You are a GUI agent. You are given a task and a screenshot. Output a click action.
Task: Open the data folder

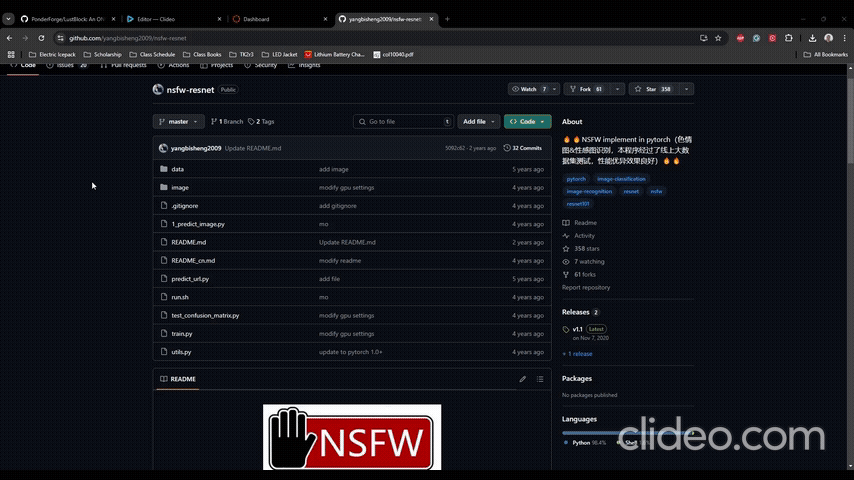[178, 169]
